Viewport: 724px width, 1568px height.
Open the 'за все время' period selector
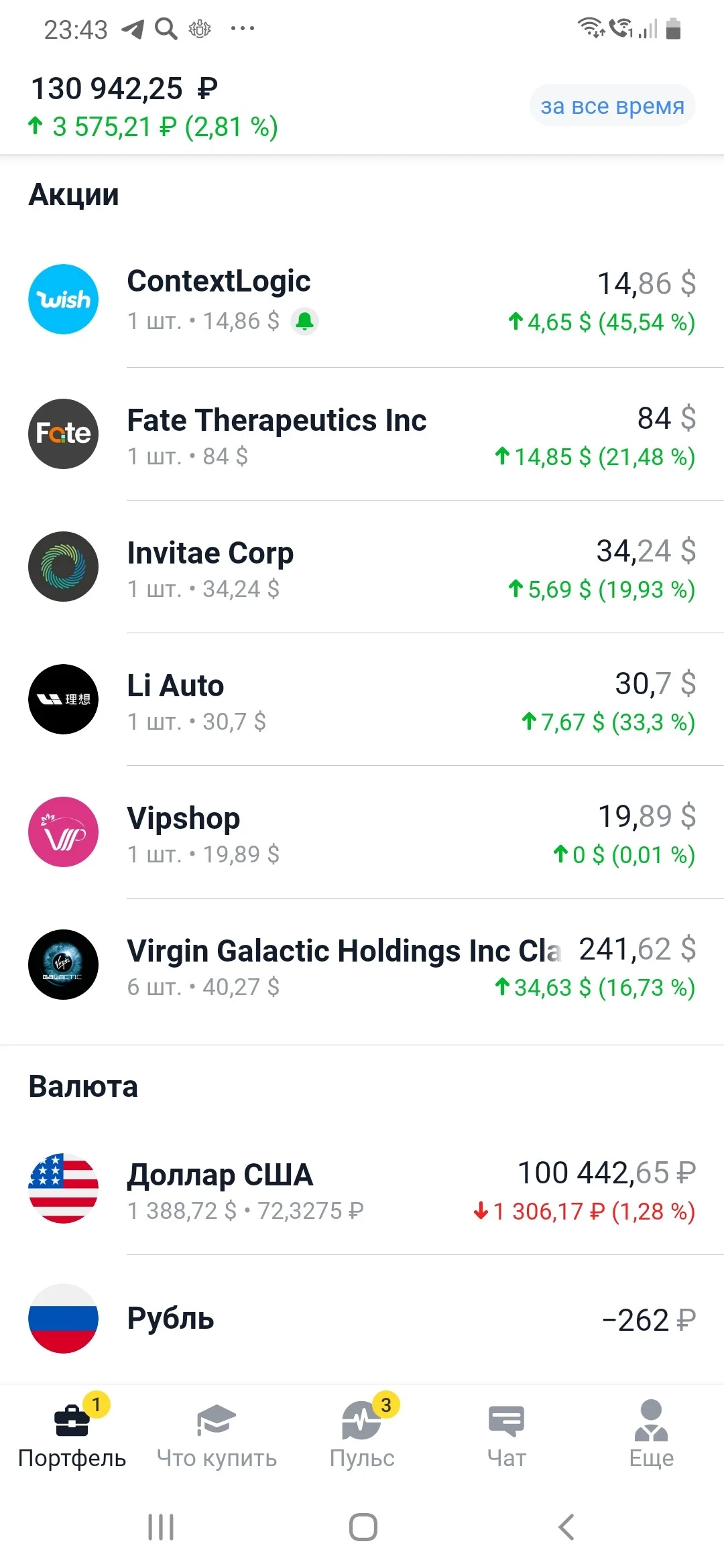pos(612,106)
